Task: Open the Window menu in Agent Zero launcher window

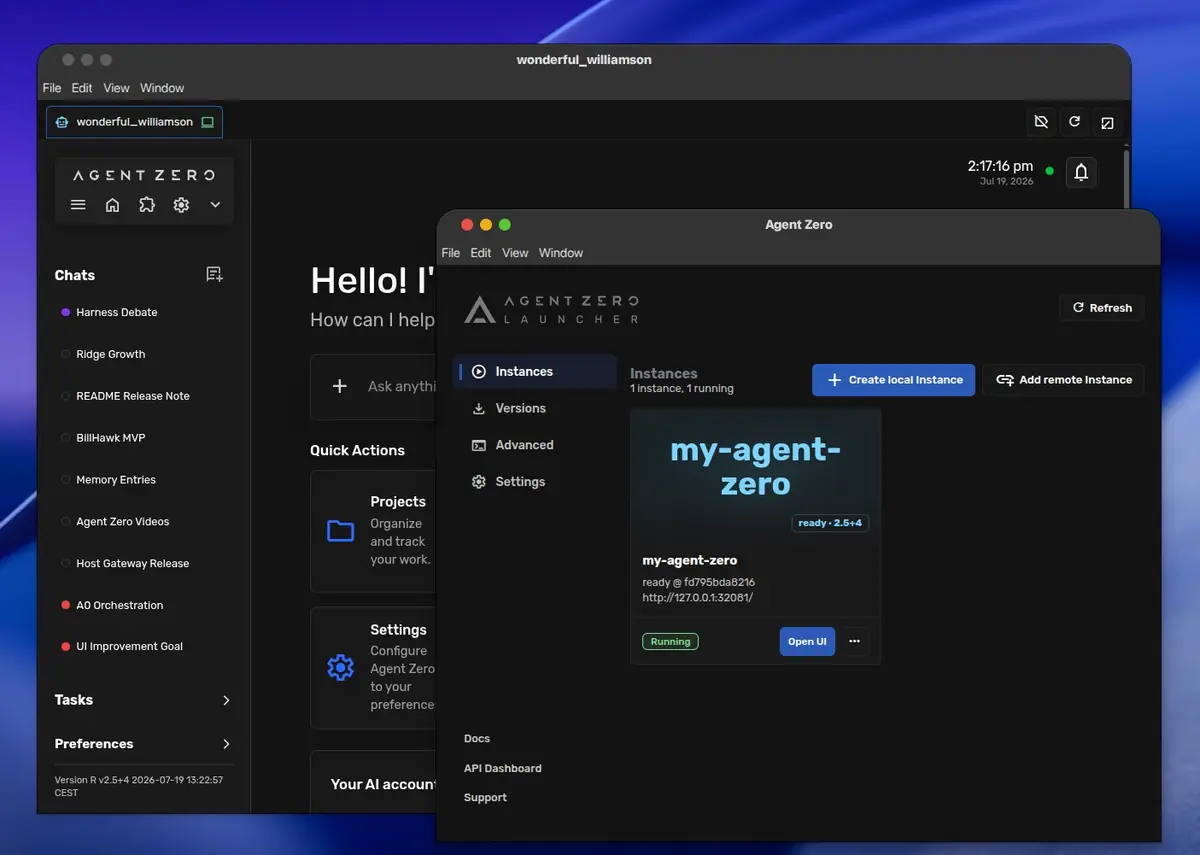Action: point(561,253)
